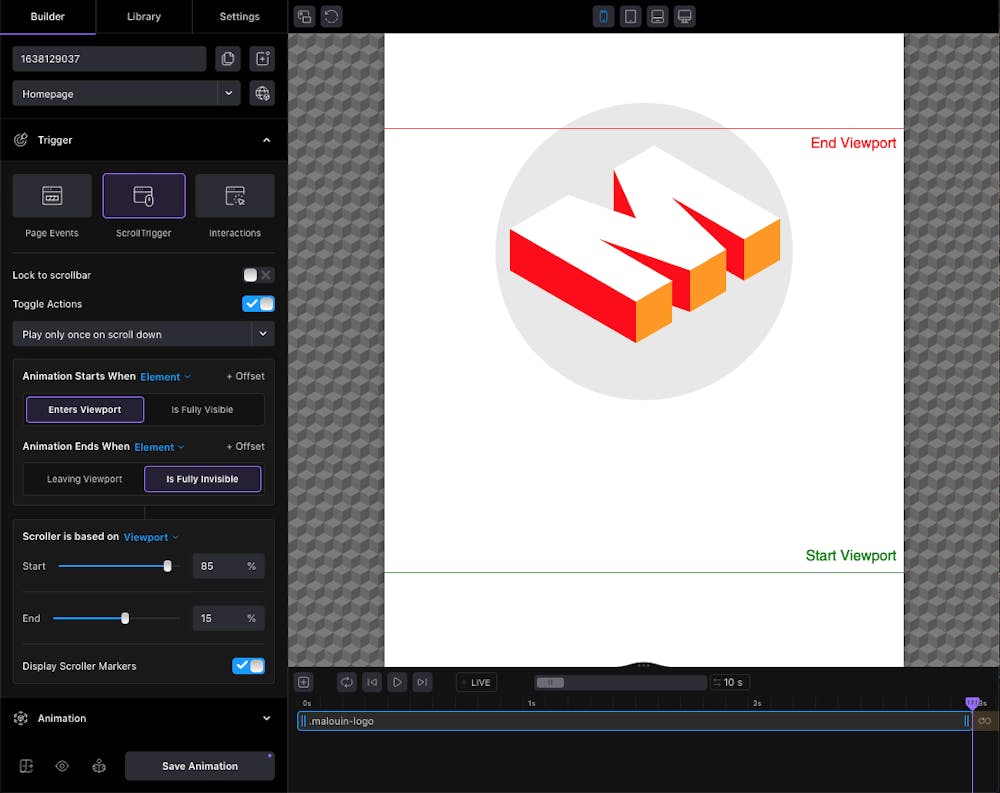Open the Start value percent unit
The height and width of the screenshot is (793, 1000).
pos(251,566)
